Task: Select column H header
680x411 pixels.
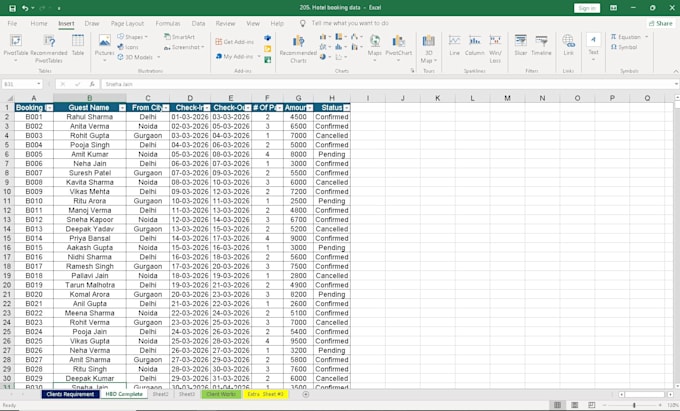Action: (332, 98)
